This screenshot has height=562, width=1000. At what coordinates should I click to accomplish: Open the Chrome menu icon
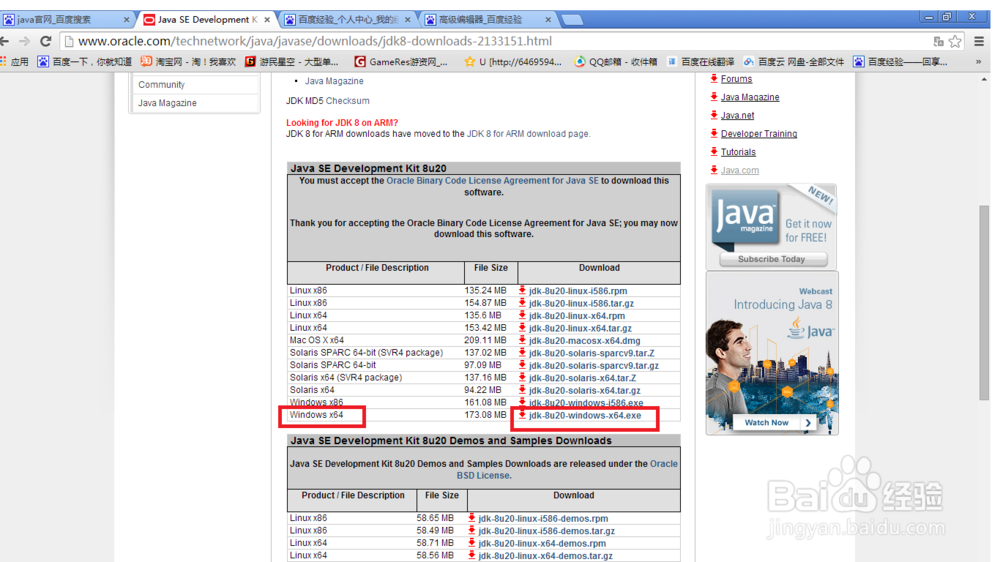979,41
